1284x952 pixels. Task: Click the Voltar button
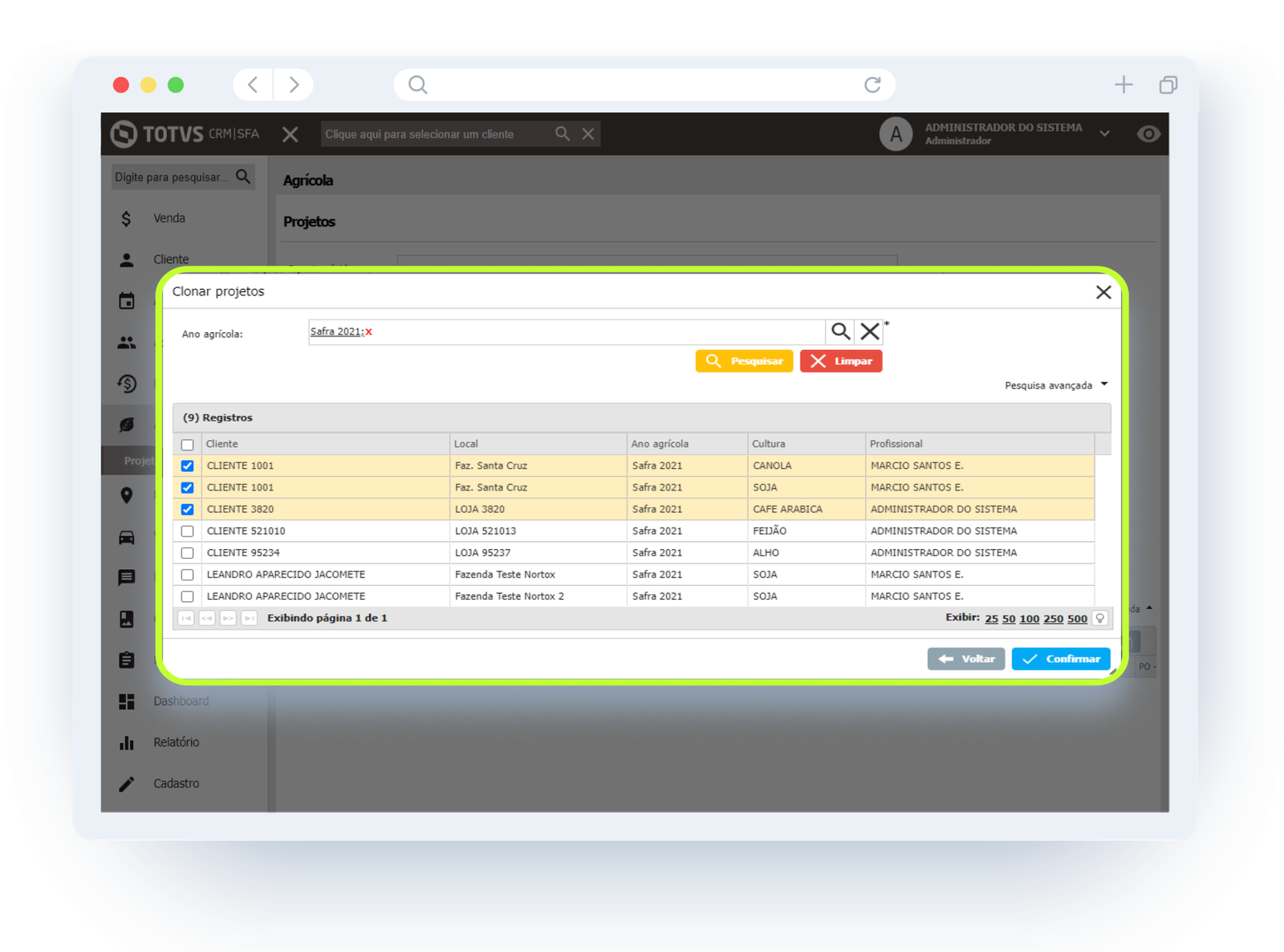[x=966, y=659]
